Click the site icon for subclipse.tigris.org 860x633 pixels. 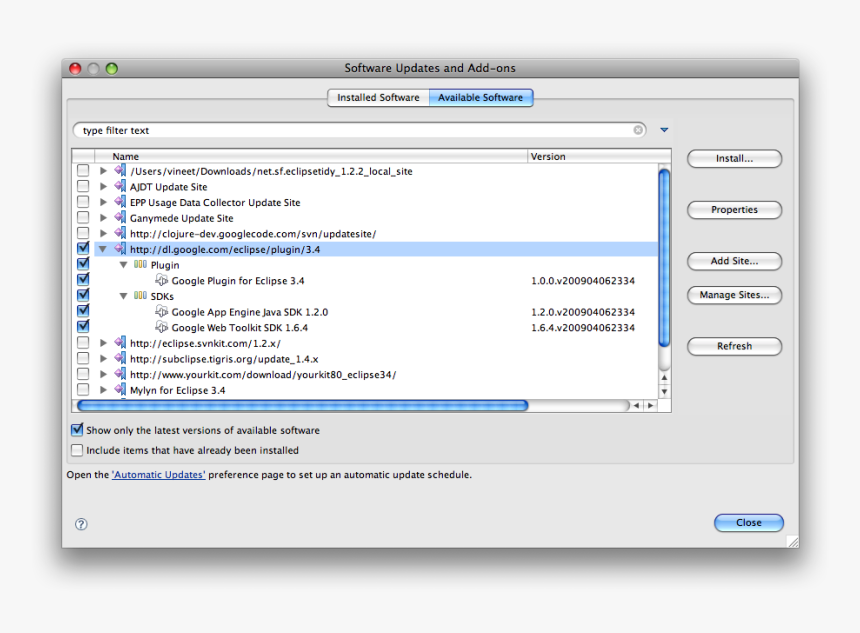(x=120, y=358)
